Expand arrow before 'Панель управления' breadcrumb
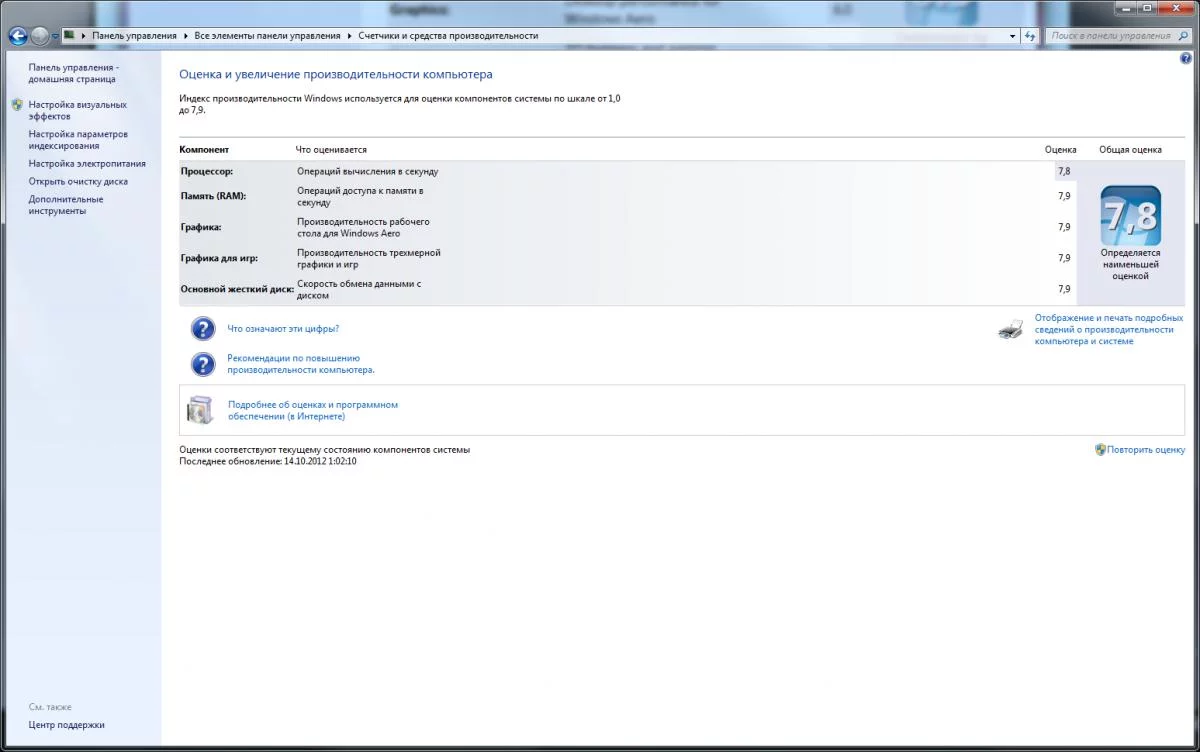1200x752 pixels. pyautogui.click(x=84, y=35)
